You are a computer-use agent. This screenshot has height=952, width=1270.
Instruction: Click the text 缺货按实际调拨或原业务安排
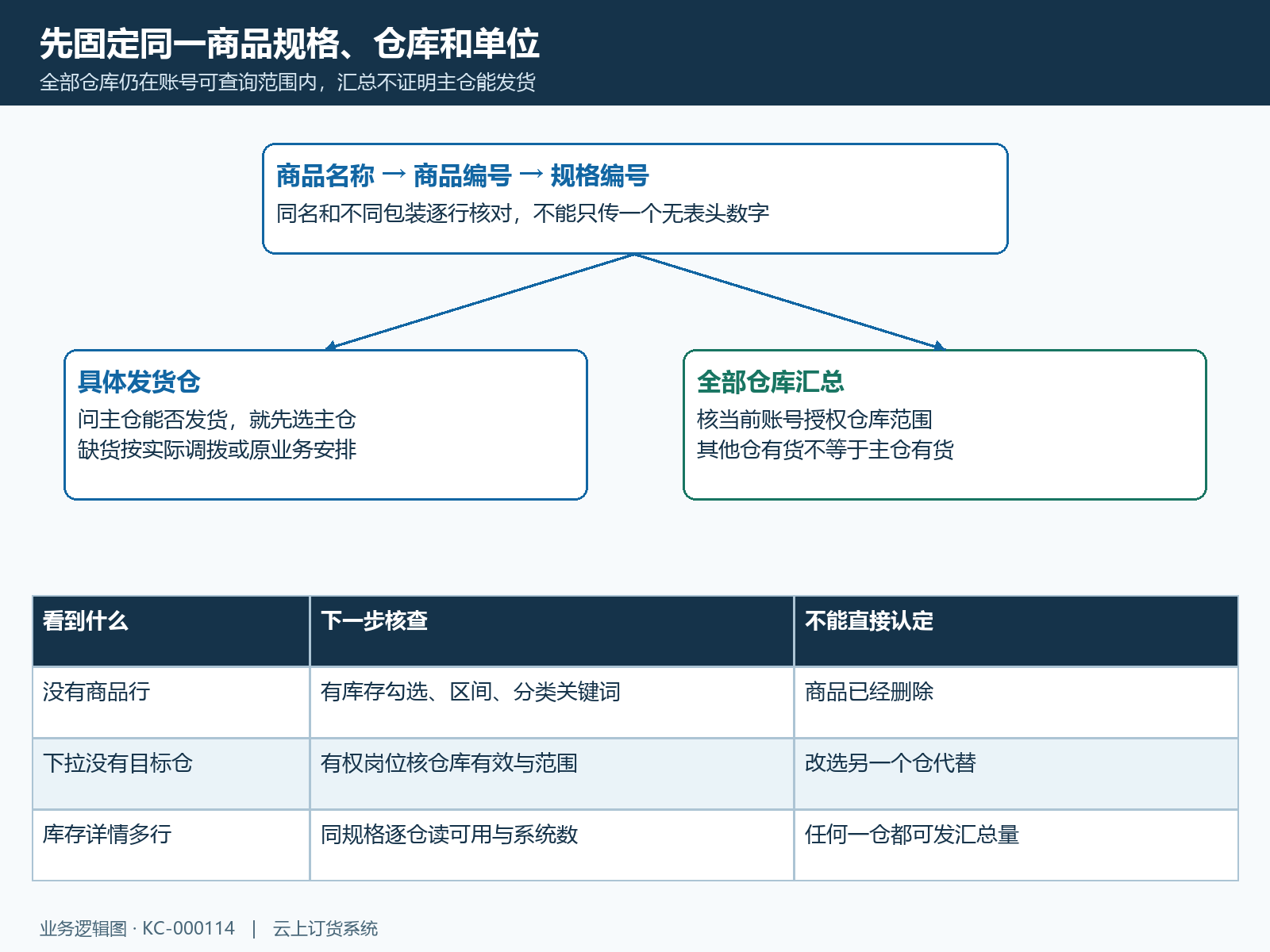pos(217,450)
